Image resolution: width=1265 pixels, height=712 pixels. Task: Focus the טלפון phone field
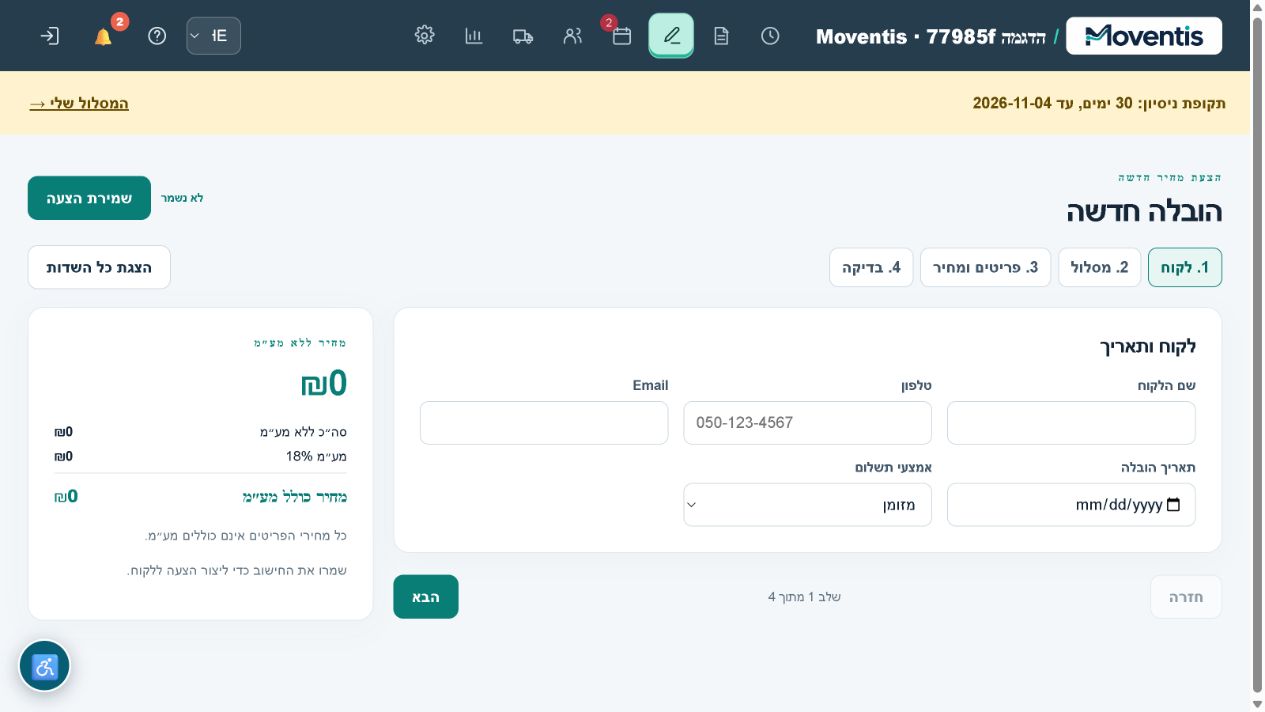click(x=808, y=423)
